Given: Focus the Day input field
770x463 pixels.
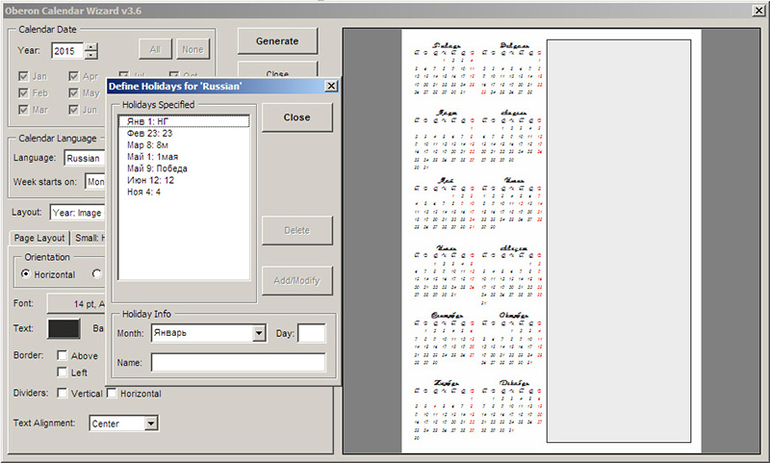Looking at the screenshot, I should (x=311, y=333).
